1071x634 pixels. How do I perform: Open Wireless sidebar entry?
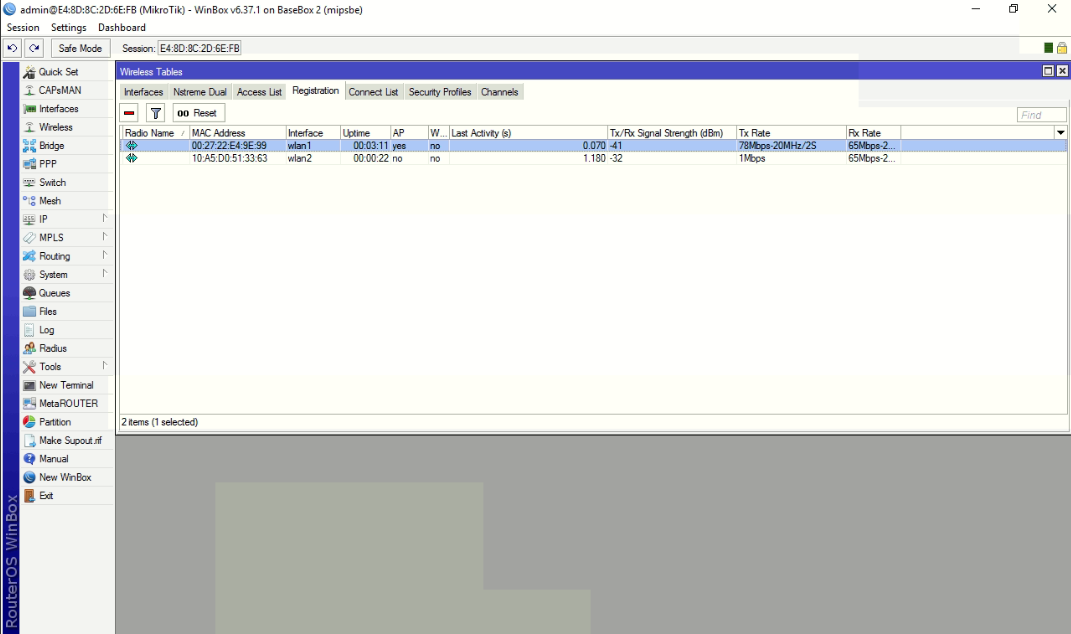67,127
